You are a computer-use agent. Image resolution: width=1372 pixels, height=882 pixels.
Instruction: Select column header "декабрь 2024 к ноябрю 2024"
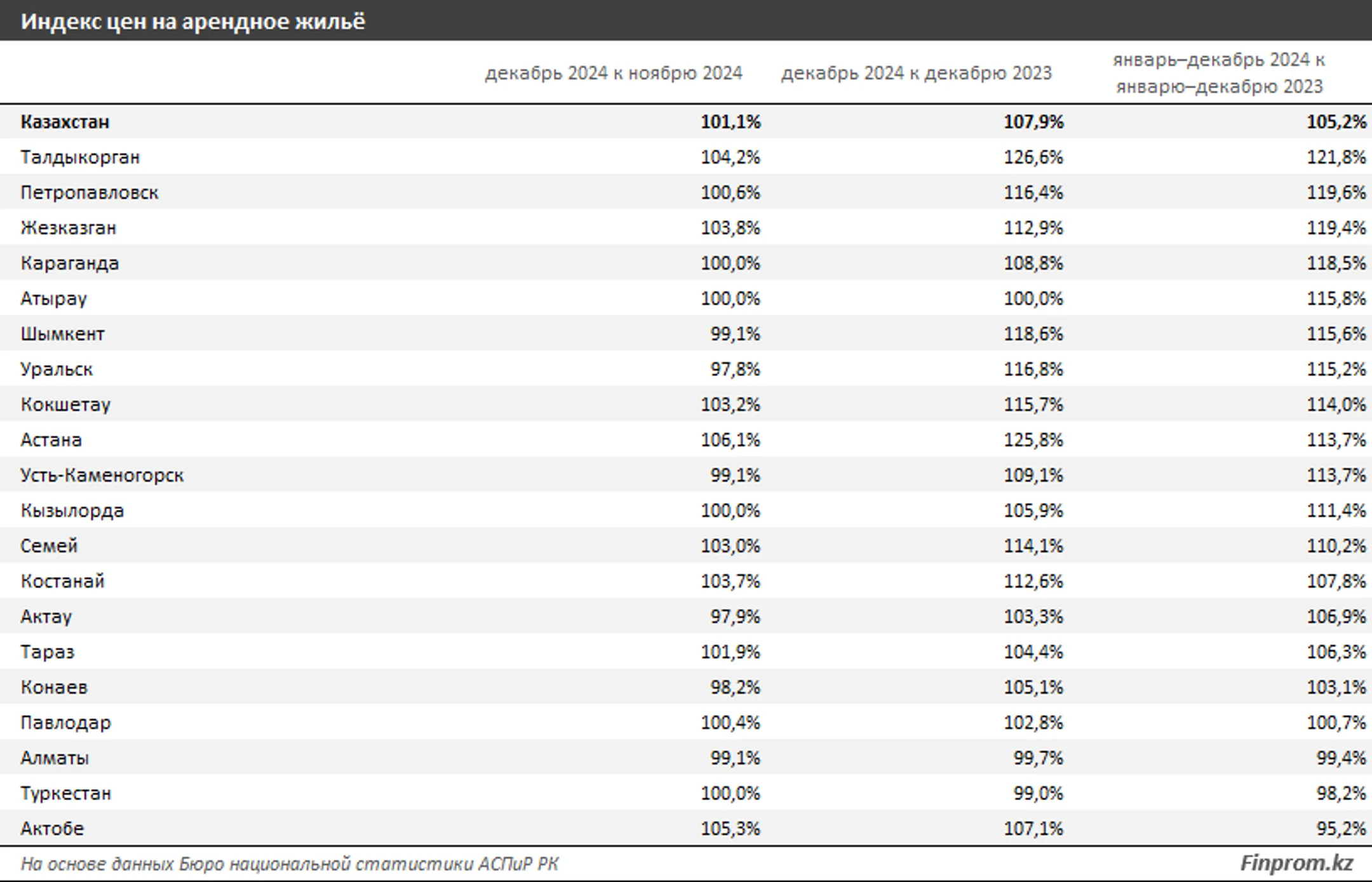point(614,74)
